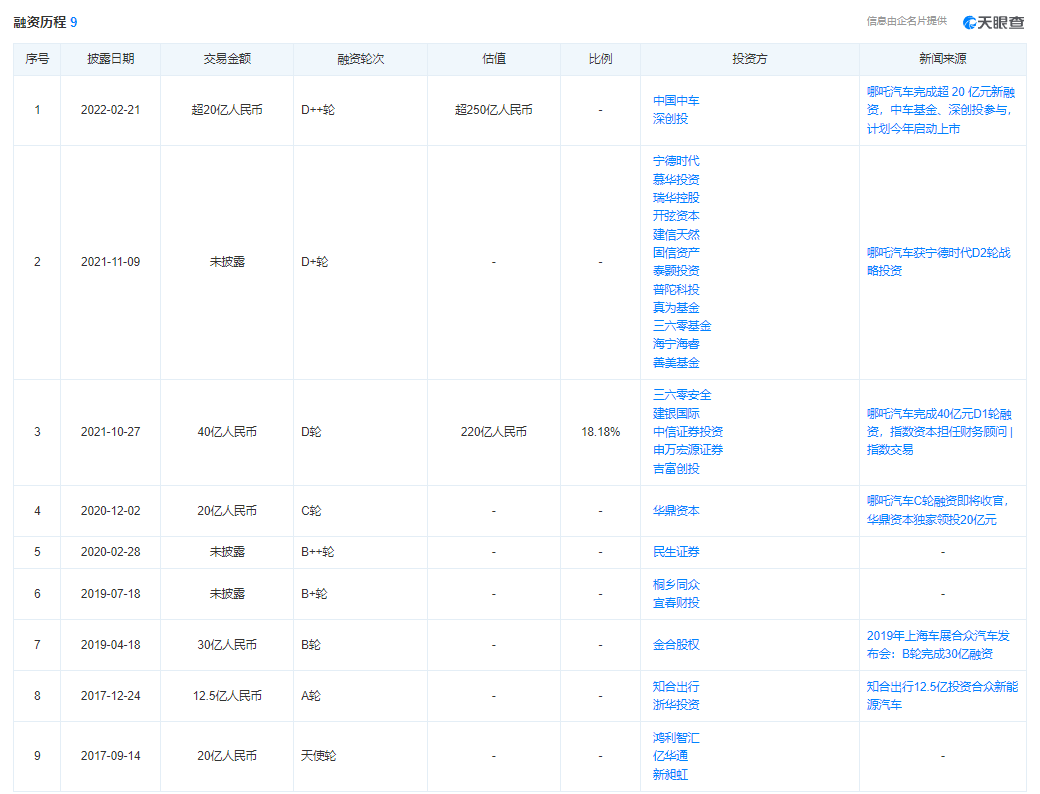
Task: Click the 新闻来源 column header
Action: point(942,59)
